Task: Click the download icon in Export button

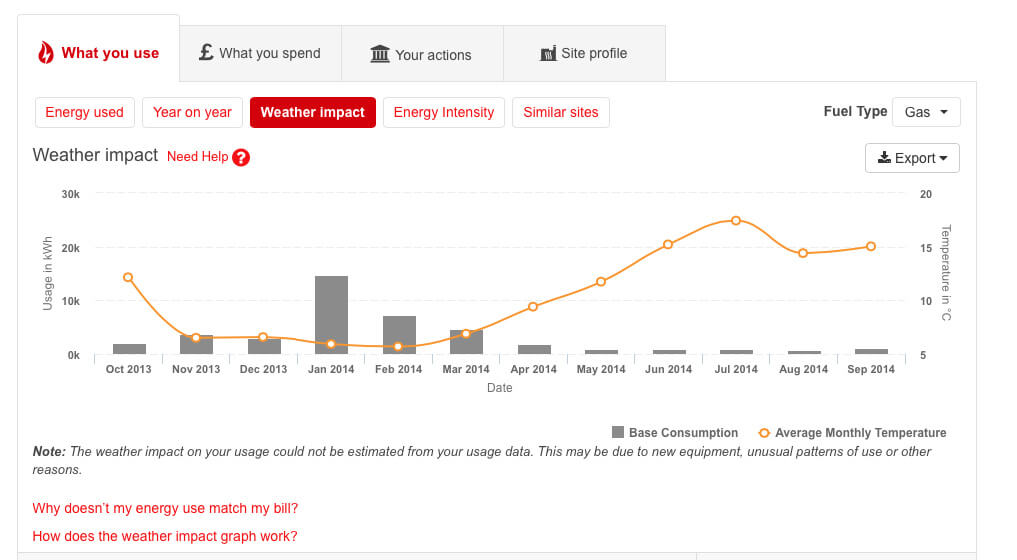Action: pos(884,158)
